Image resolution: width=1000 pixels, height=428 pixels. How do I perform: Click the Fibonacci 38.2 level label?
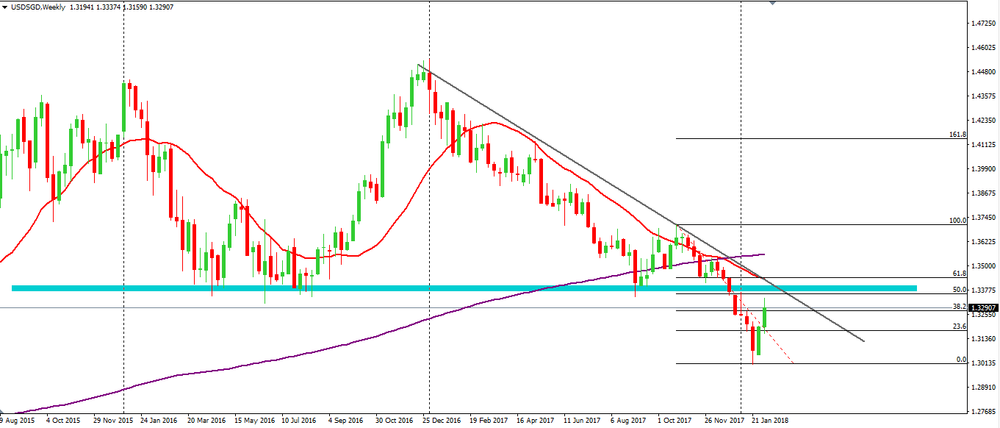click(x=960, y=306)
